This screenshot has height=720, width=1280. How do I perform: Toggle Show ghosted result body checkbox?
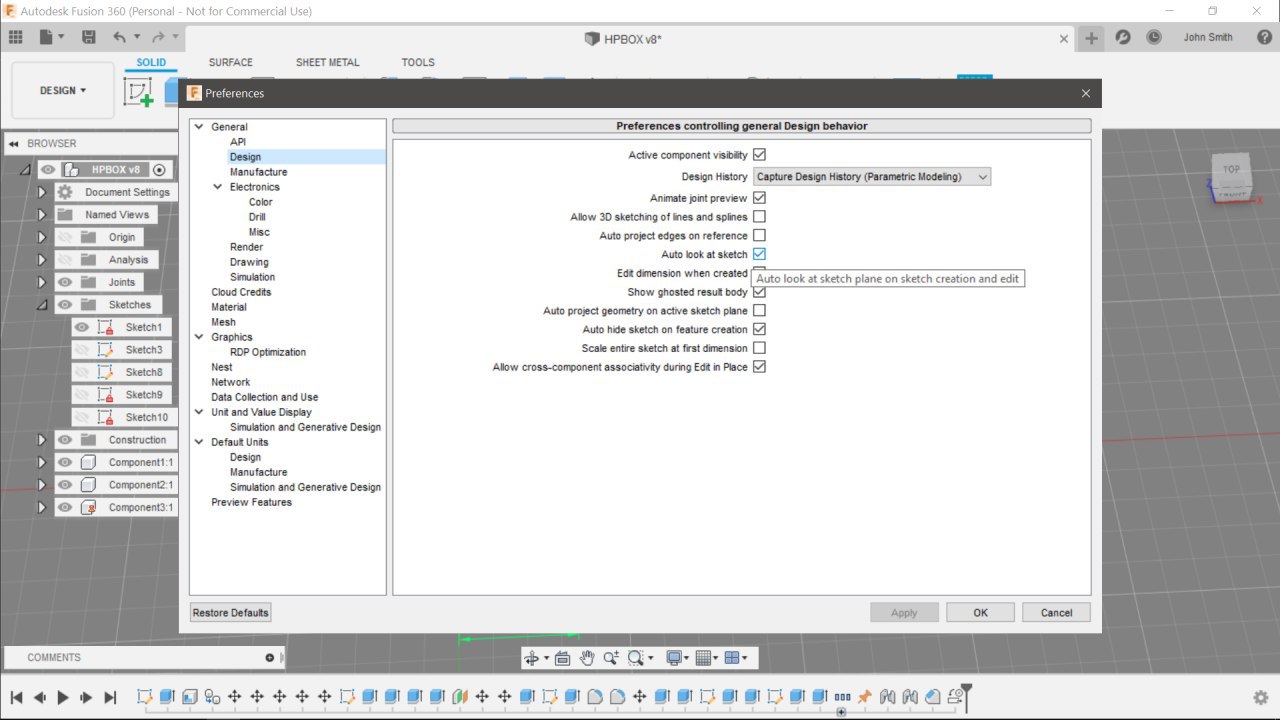click(x=759, y=292)
